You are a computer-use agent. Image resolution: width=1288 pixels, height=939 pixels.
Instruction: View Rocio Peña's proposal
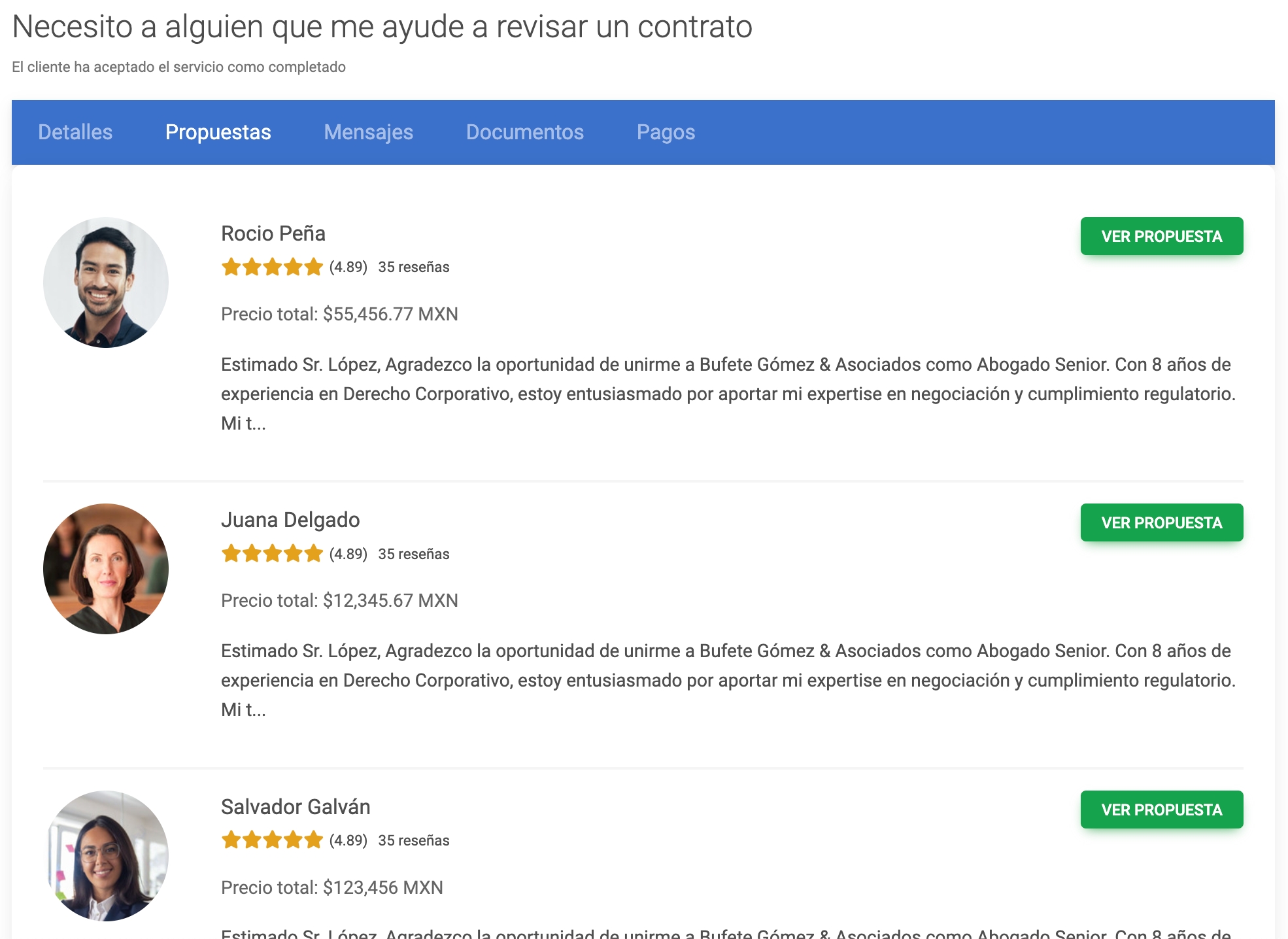click(x=1161, y=236)
